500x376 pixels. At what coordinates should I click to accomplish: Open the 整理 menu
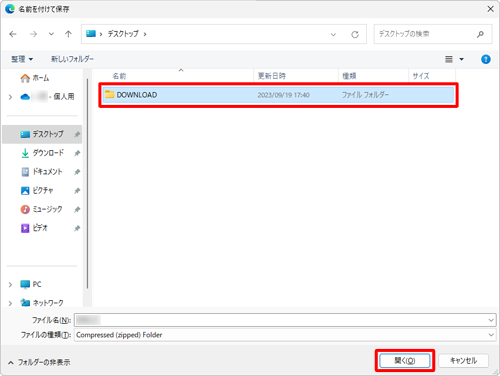tap(22, 59)
